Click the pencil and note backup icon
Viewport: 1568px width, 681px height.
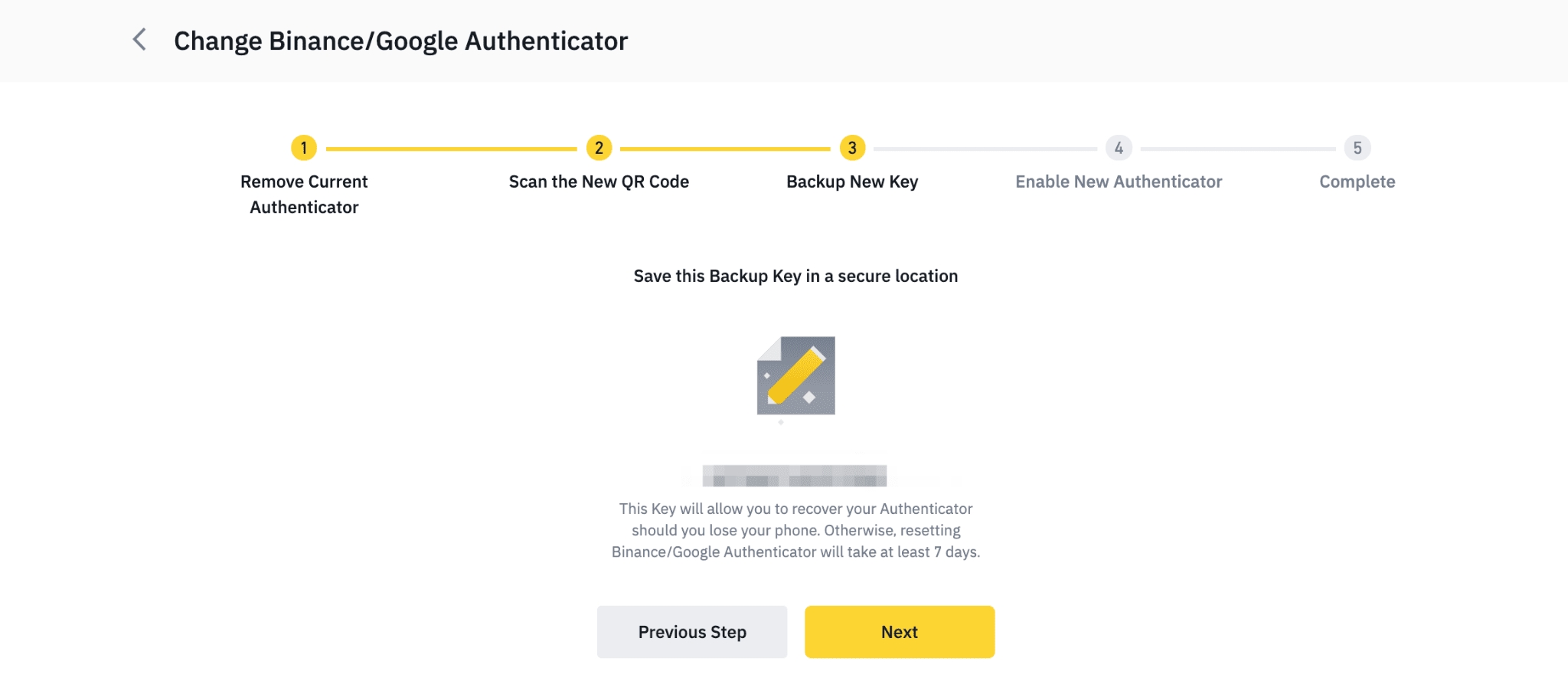tap(795, 376)
